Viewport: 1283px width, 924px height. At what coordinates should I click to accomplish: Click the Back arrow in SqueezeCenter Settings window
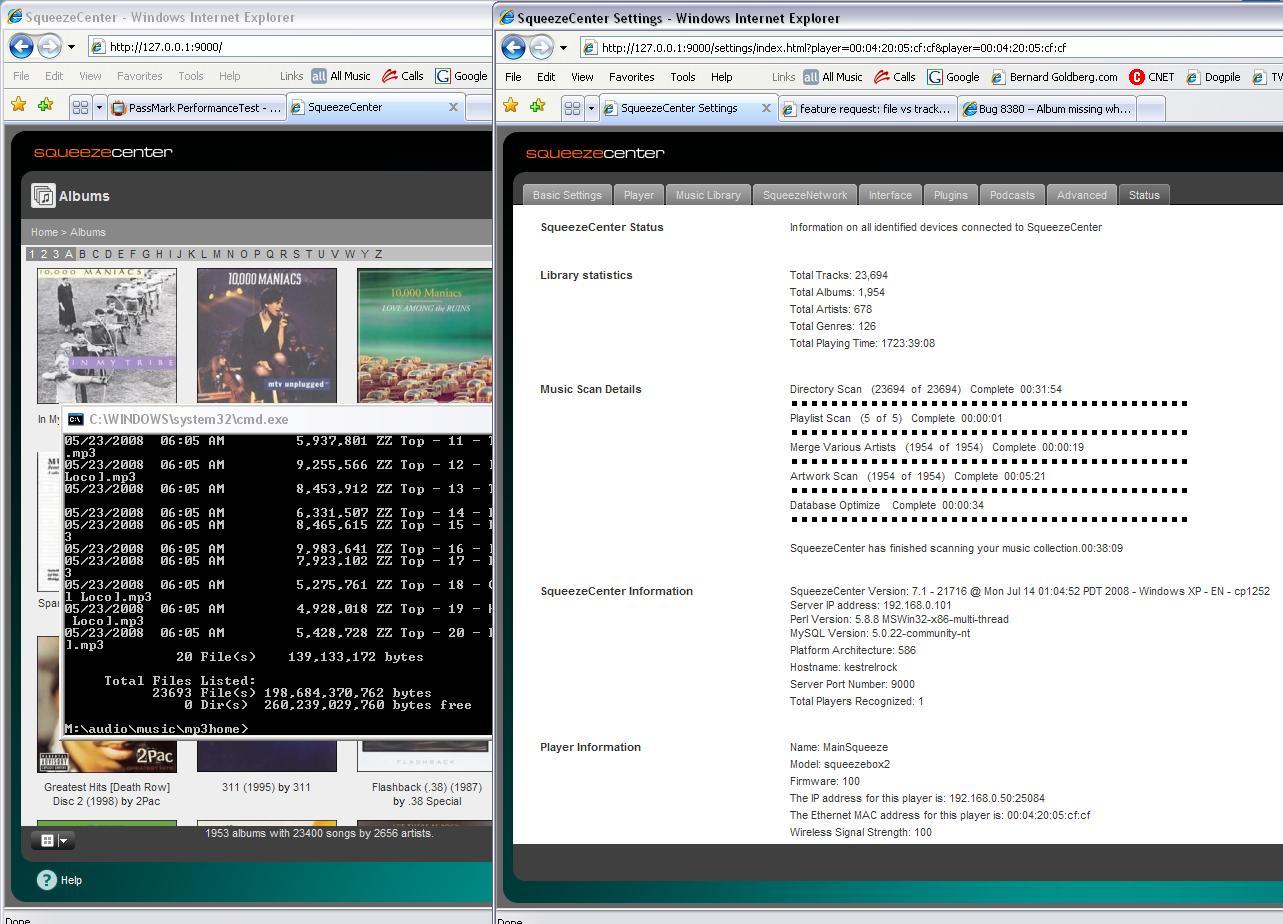point(514,47)
